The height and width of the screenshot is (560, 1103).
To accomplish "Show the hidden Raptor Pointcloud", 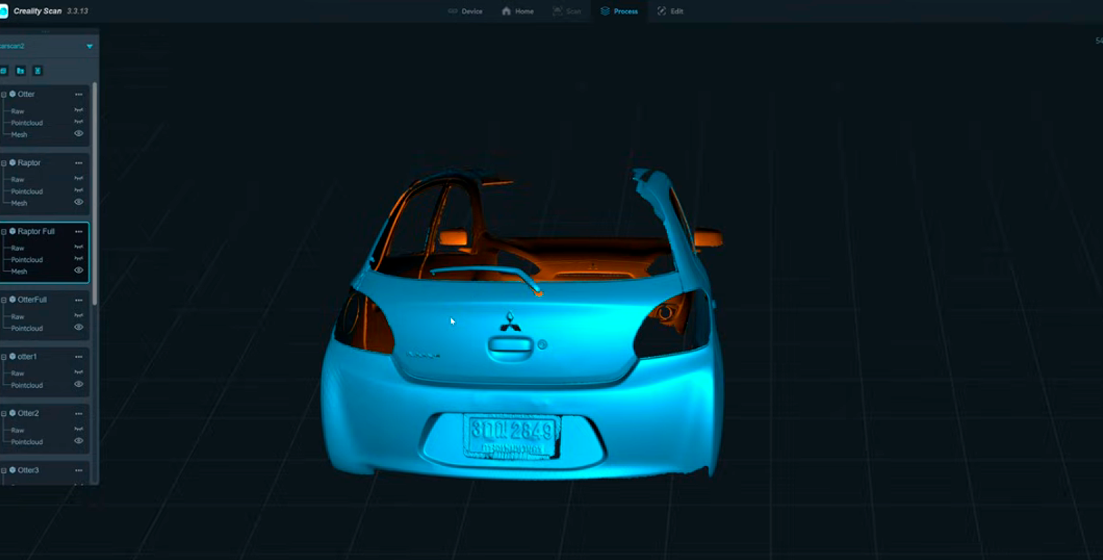I will (79, 191).
